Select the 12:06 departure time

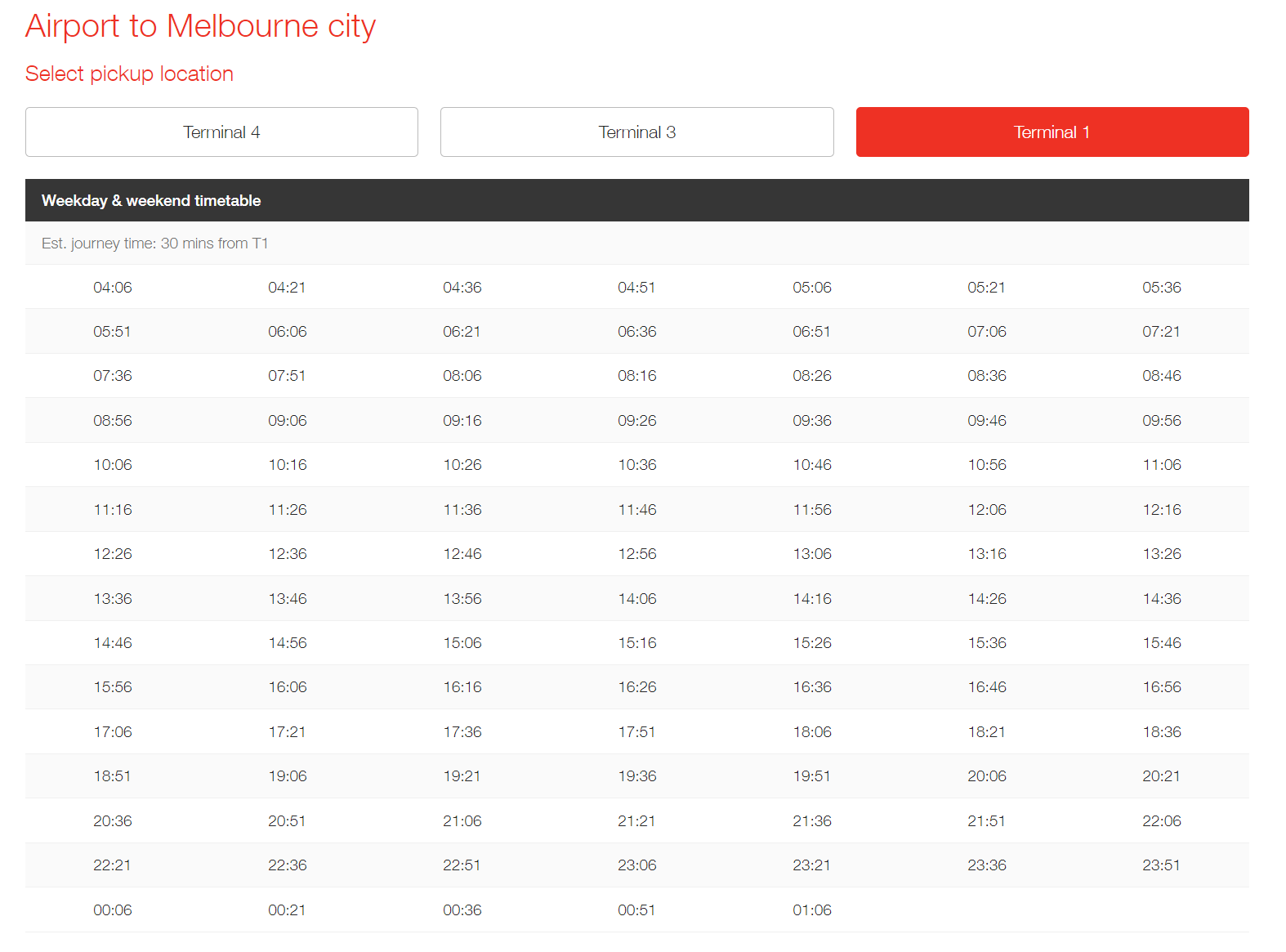click(987, 510)
